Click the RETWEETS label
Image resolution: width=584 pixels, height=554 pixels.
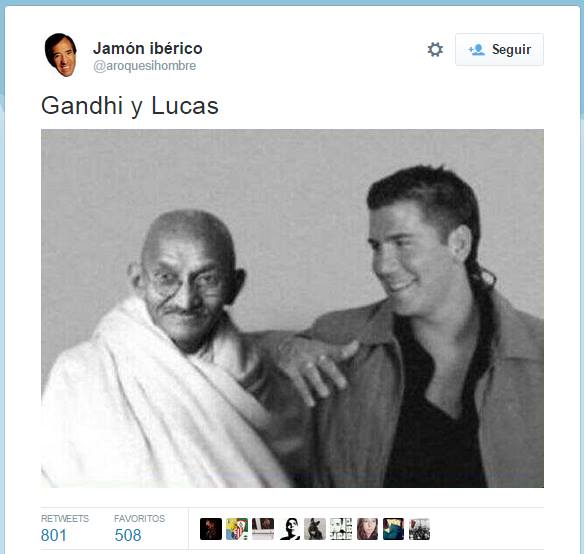point(65,519)
